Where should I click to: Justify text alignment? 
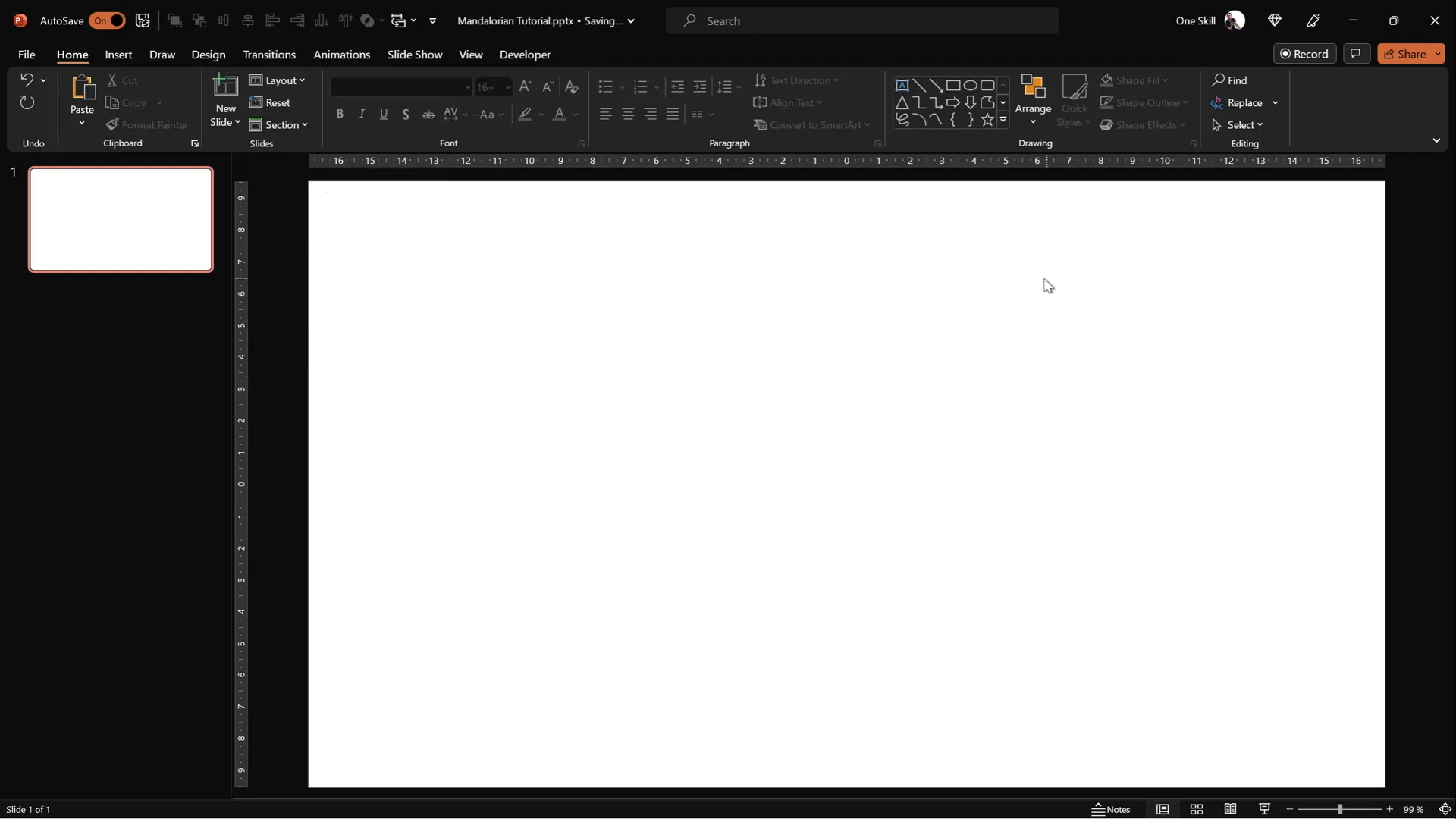(673, 114)
